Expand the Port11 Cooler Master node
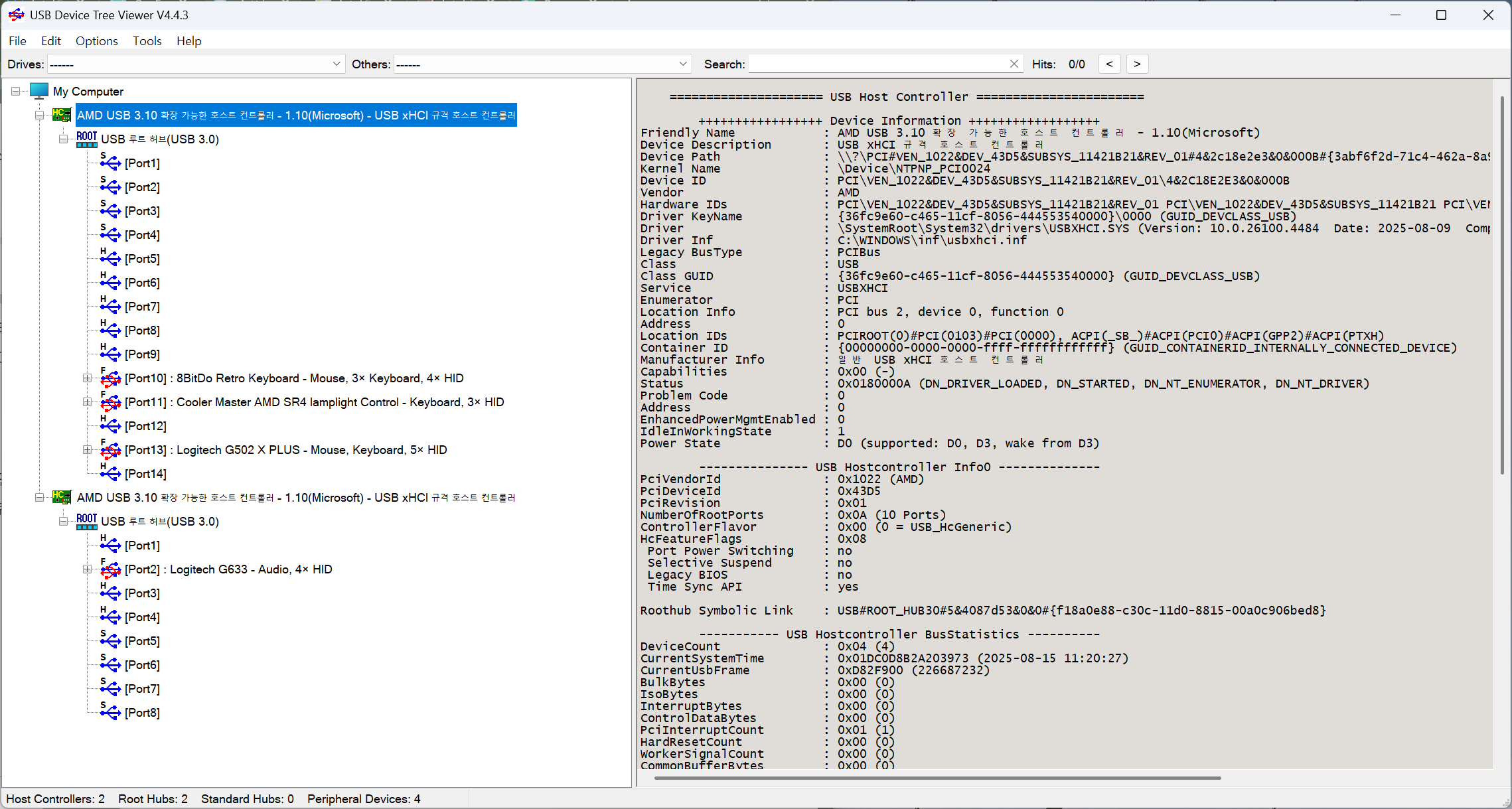The width and height of the screenshot is (1512, 809). [x=87, y=402]
